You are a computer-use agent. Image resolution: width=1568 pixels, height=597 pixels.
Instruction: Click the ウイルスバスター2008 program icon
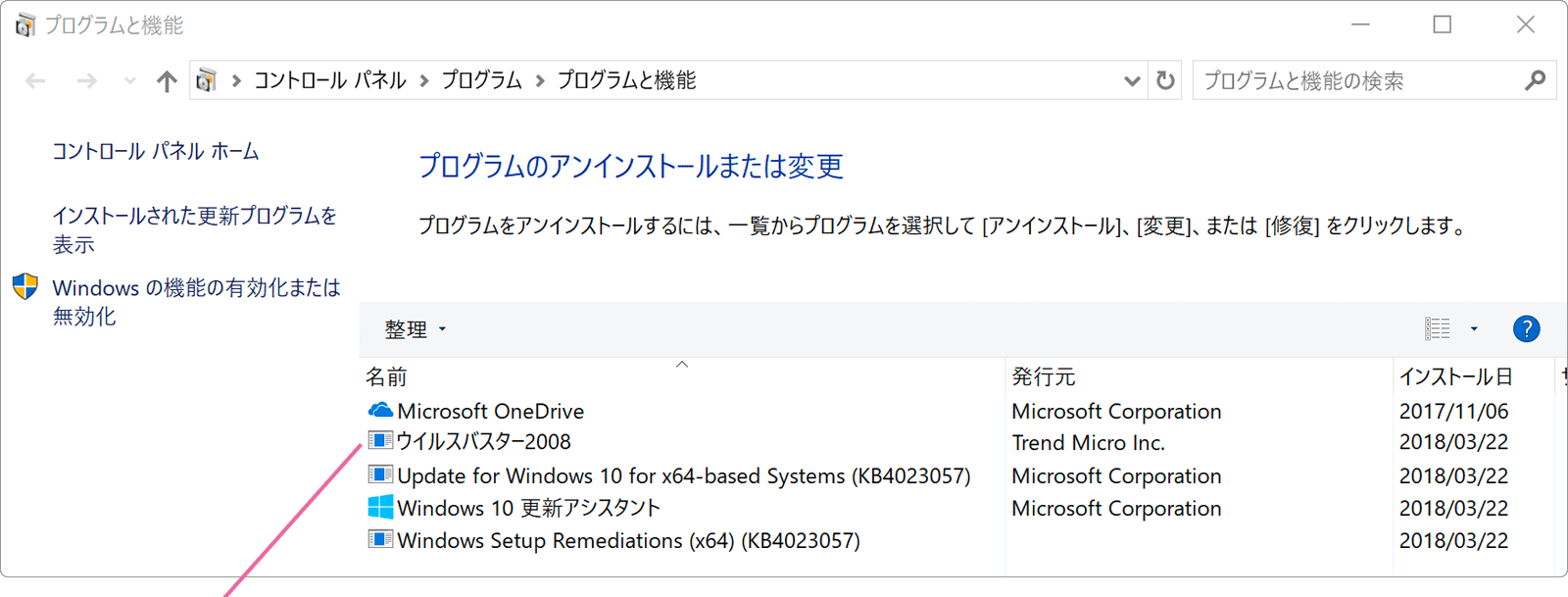tap(380, 440)
